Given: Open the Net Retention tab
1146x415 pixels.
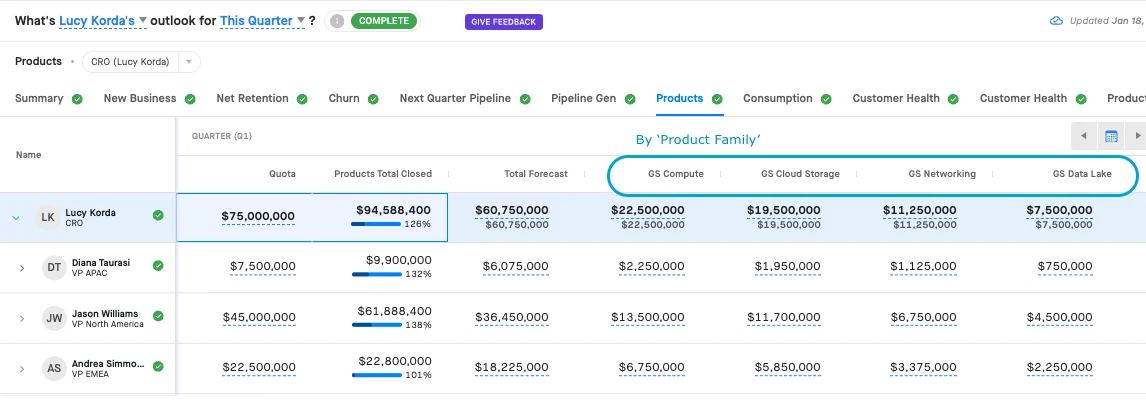Looking at the screenshot, I should tap(252, 98).
